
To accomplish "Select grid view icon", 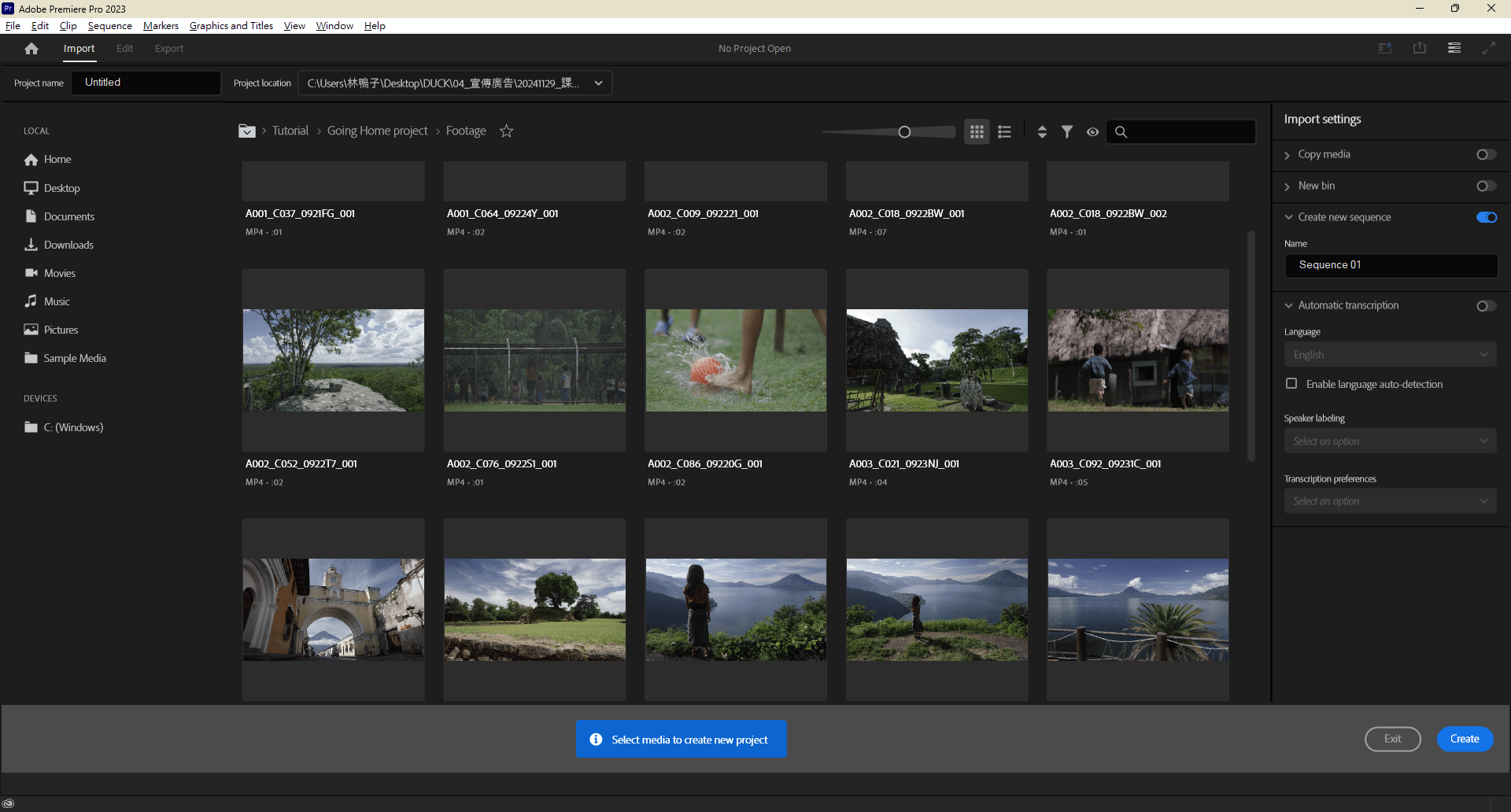I will [977, 132].
